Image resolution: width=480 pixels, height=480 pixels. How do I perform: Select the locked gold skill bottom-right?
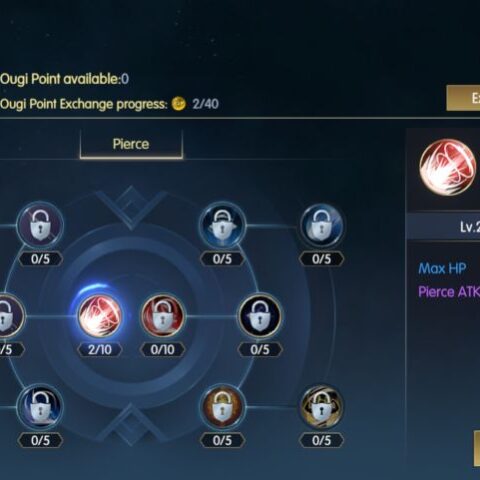321,407
